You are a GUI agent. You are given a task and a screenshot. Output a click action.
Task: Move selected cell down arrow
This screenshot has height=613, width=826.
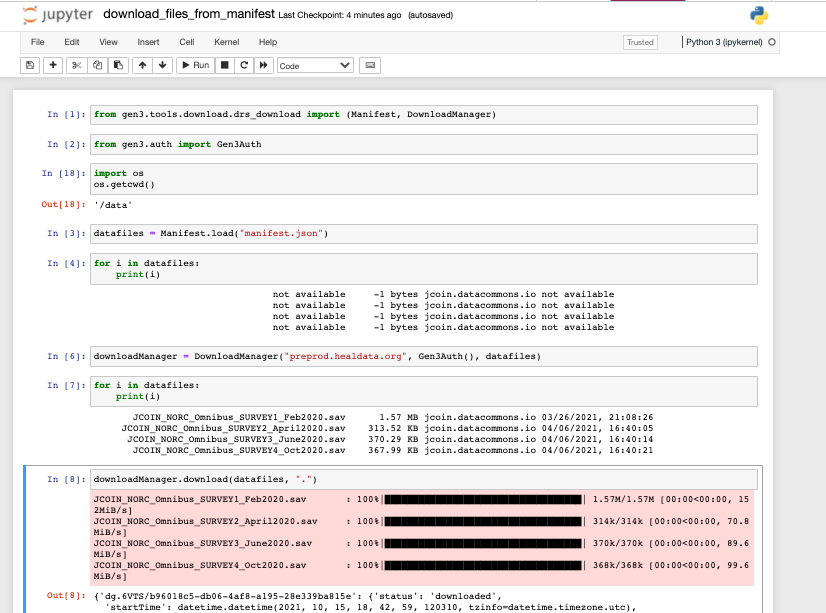pyautogui.click(x=162, y=65)
